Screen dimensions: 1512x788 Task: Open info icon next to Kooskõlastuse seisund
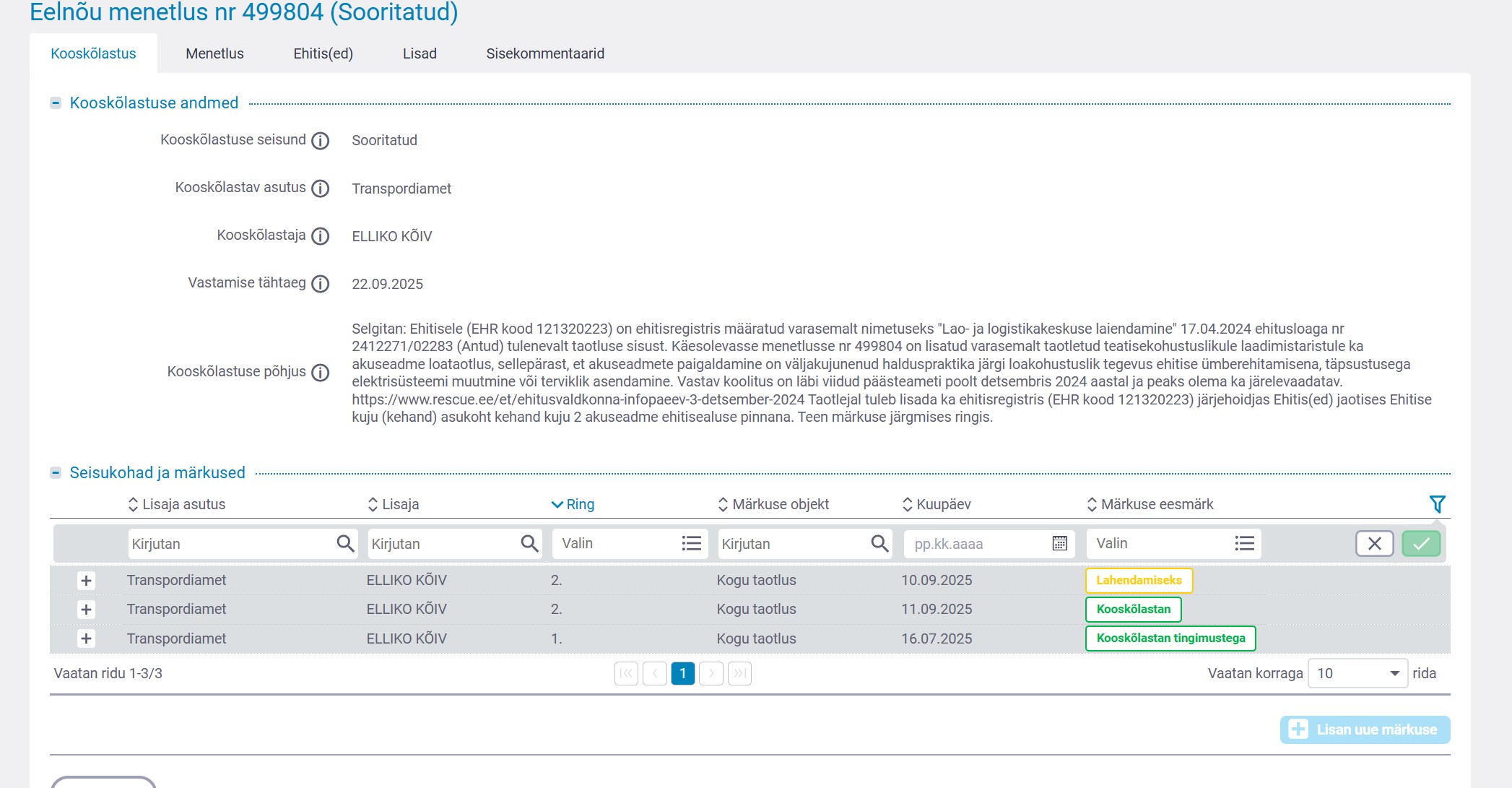tap(320, 141)
